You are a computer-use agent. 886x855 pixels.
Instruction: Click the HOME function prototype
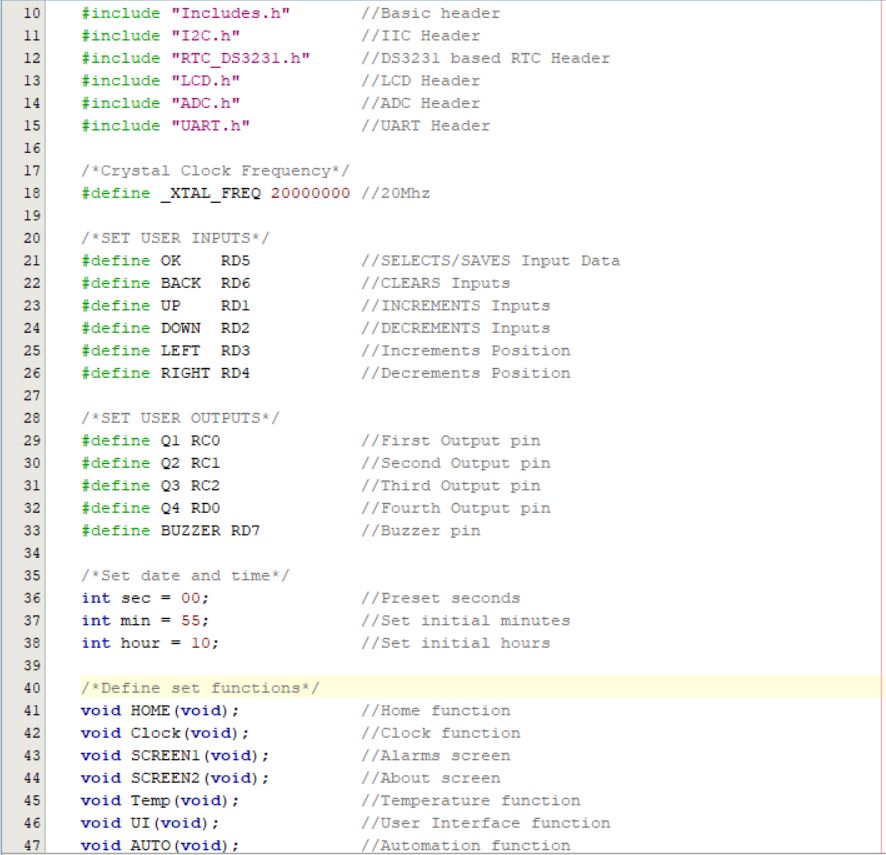point(140,711)
